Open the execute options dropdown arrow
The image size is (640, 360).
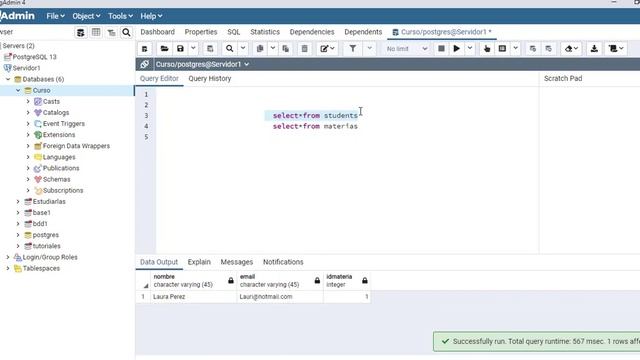470,49
